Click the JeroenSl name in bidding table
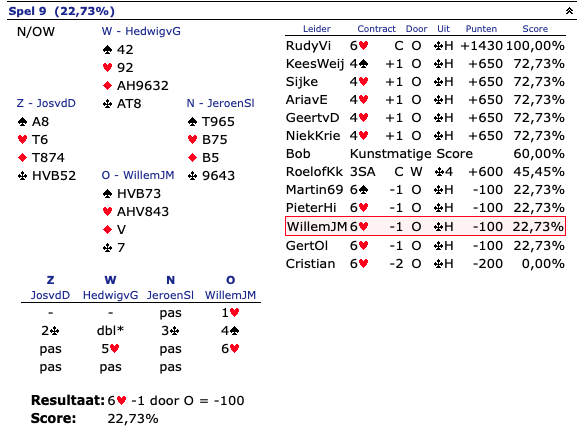 point(170,295)
